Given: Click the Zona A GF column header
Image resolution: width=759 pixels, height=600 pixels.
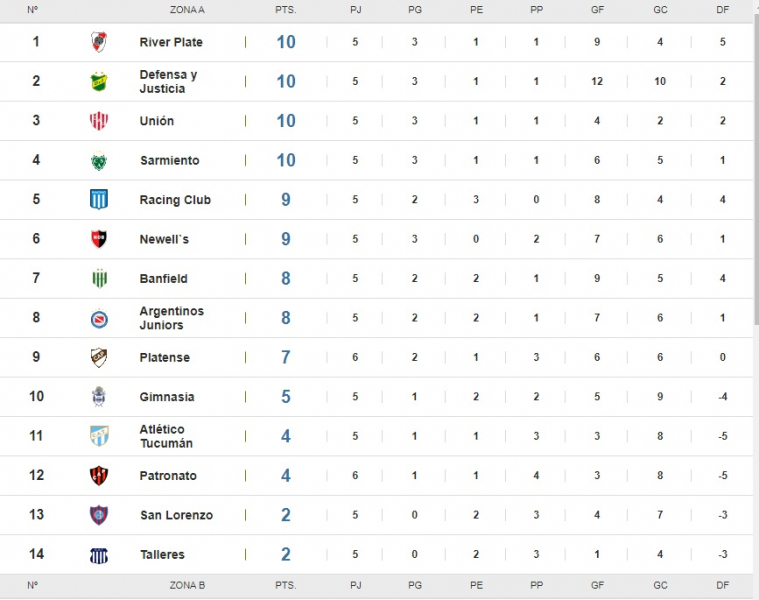Looking at the screenshot, I should pyautogui.click(x=597, y=10).
